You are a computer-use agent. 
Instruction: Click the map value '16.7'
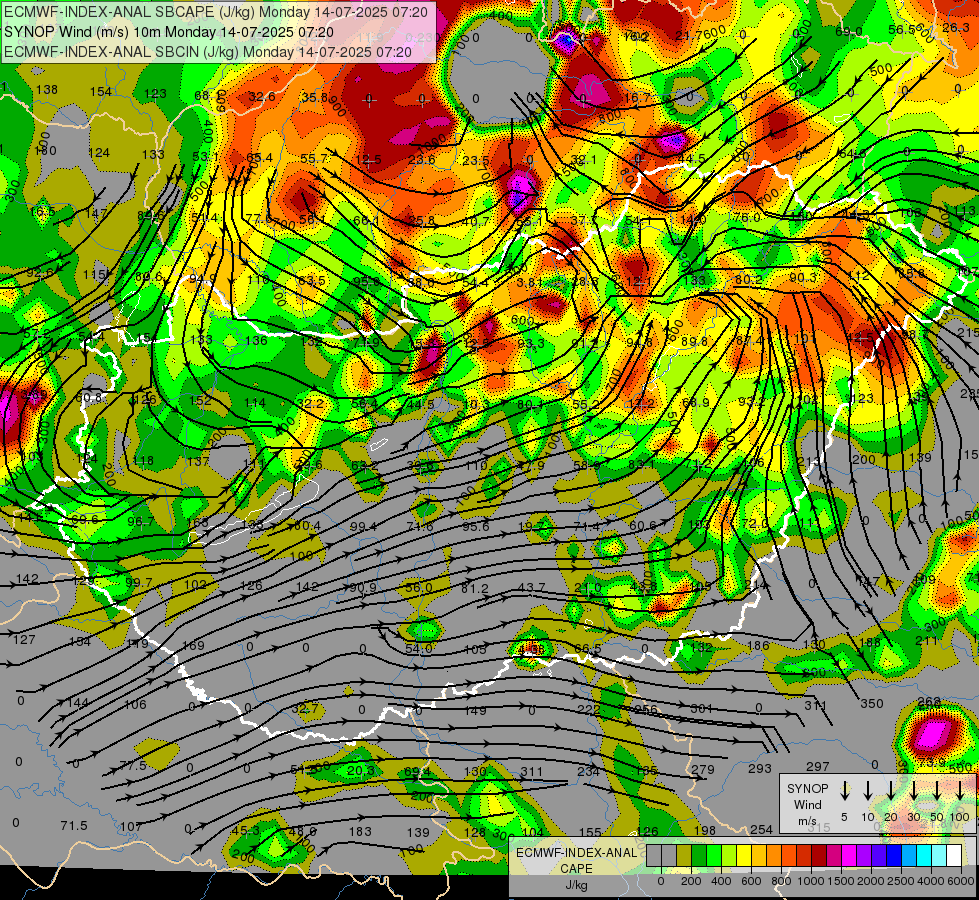636,97
